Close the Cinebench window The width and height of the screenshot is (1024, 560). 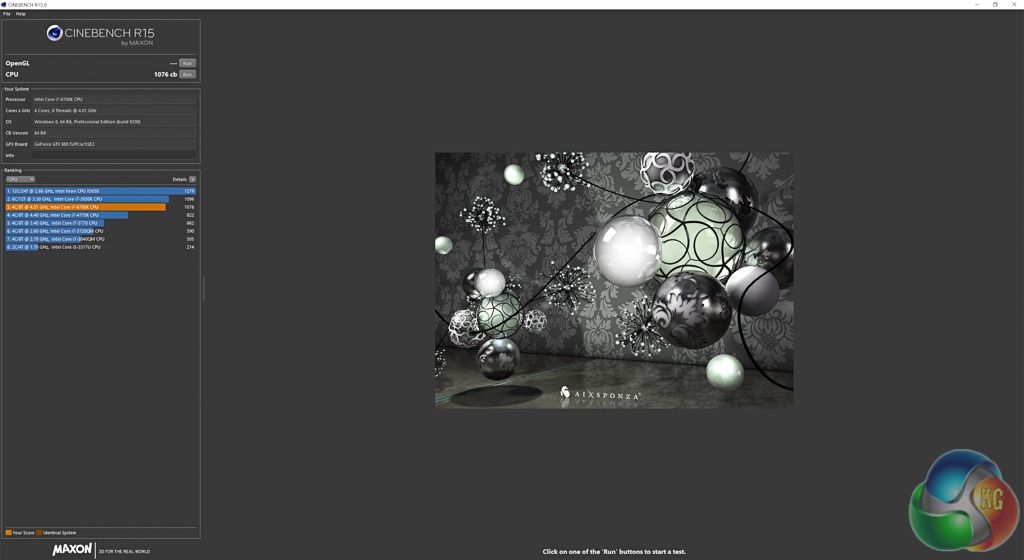(1014, 5)
